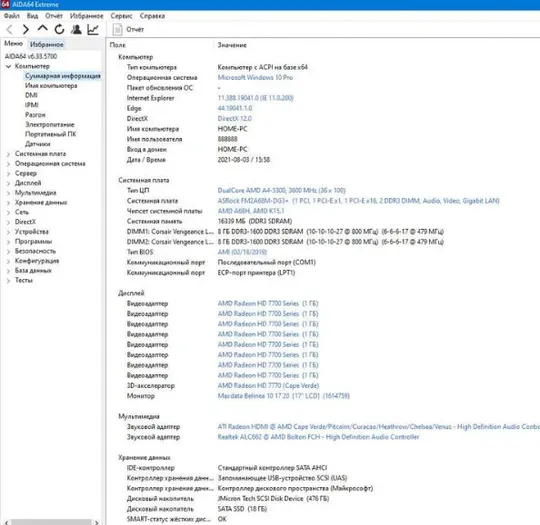Open the graph chart toolbar icon
This screenshot has width=540, height=525.
[x=93, y=30]
